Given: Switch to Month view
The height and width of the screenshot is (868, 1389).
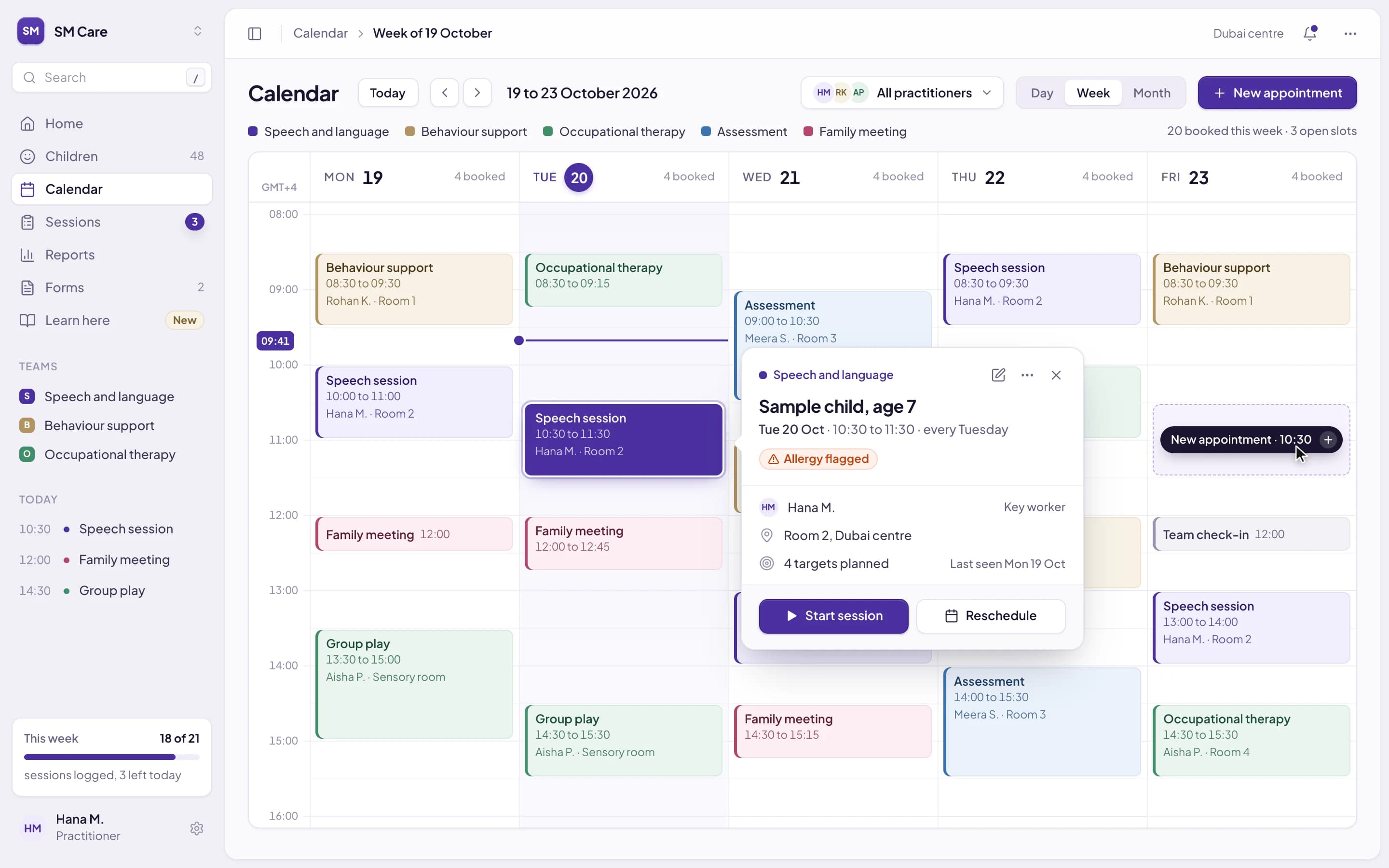Looking at the screenshot, I should [1151, 93].
